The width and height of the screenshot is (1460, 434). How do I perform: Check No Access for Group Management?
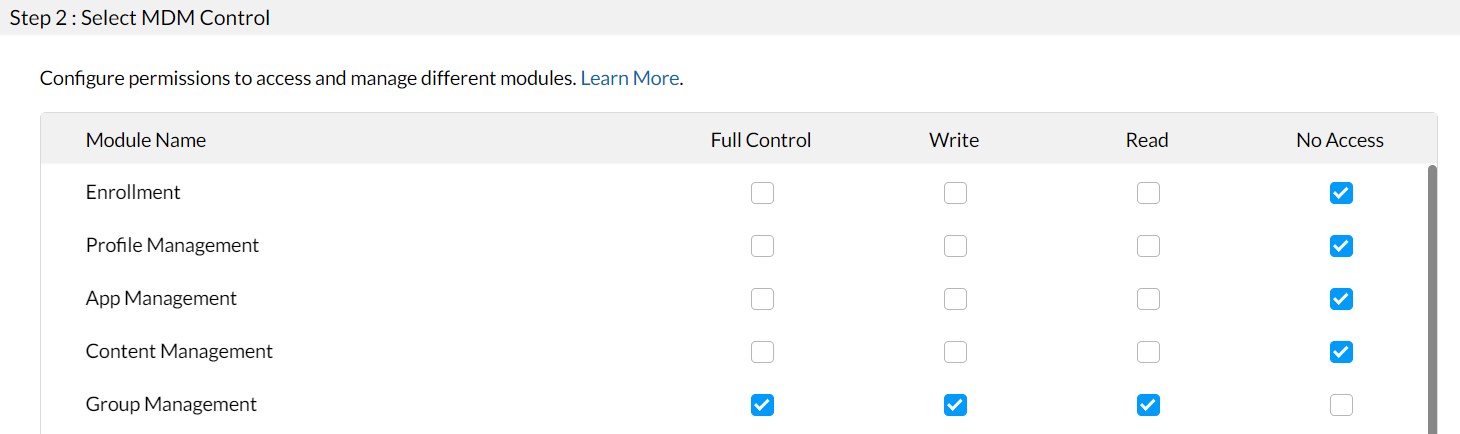[x=1341, y=405]
